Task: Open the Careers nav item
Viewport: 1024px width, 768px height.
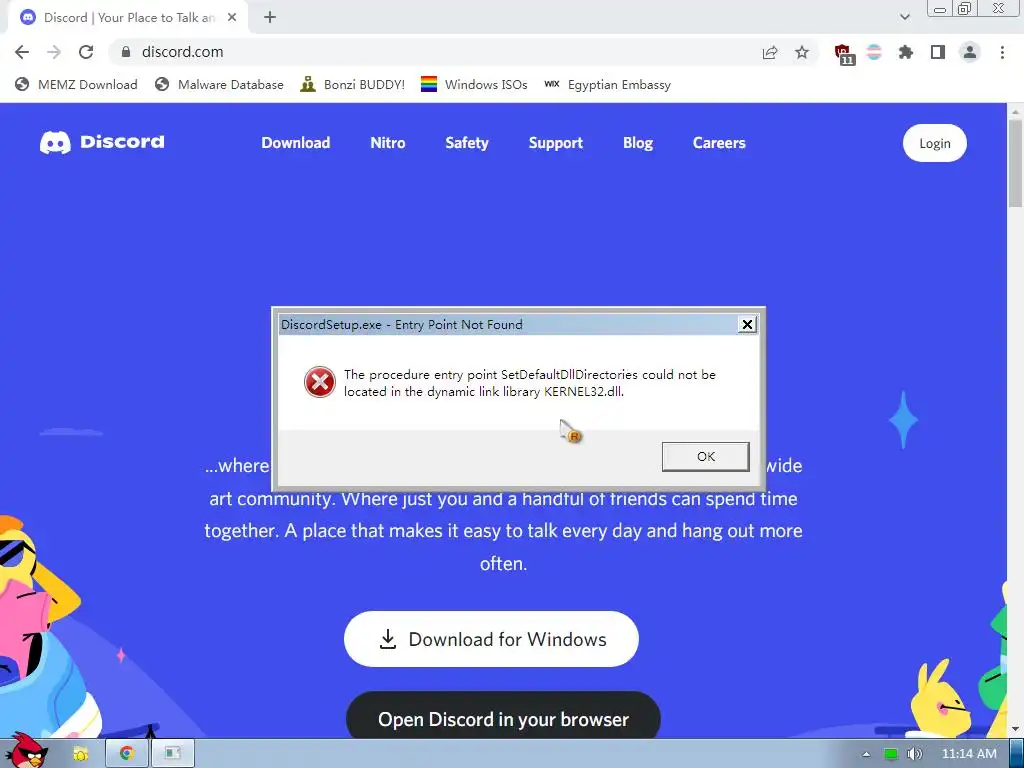Action: (x=719, y=143)
